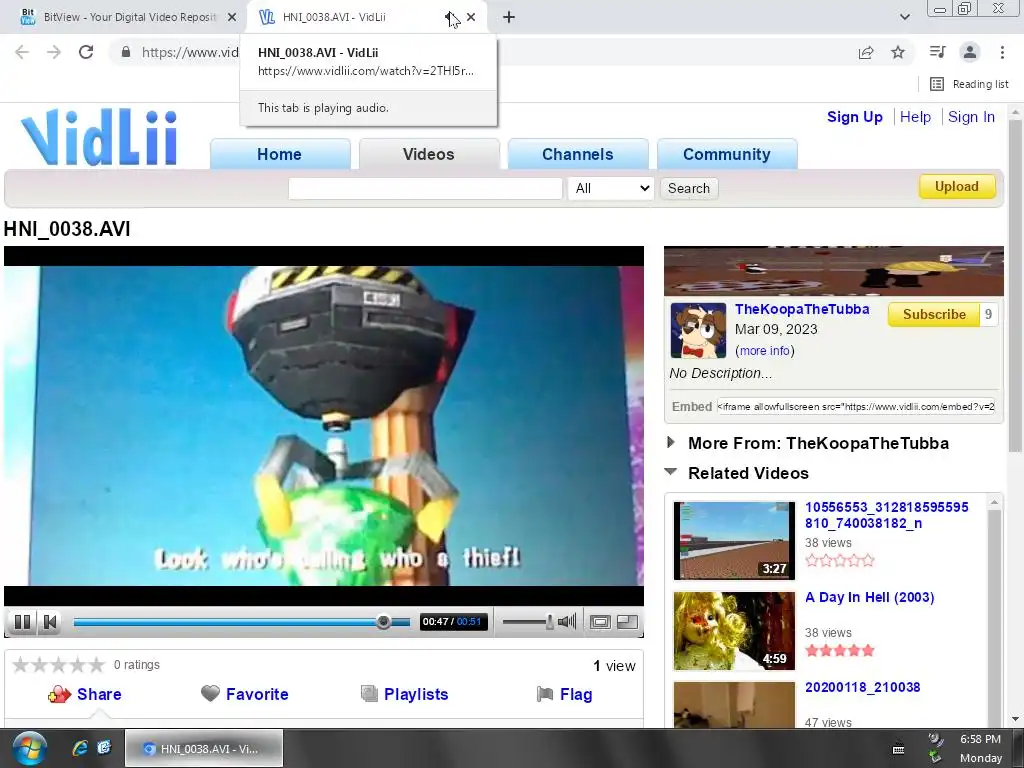Click the video progress seek bar
Viewport: 1024px width, 768px height.
click(x=242, y=622)
